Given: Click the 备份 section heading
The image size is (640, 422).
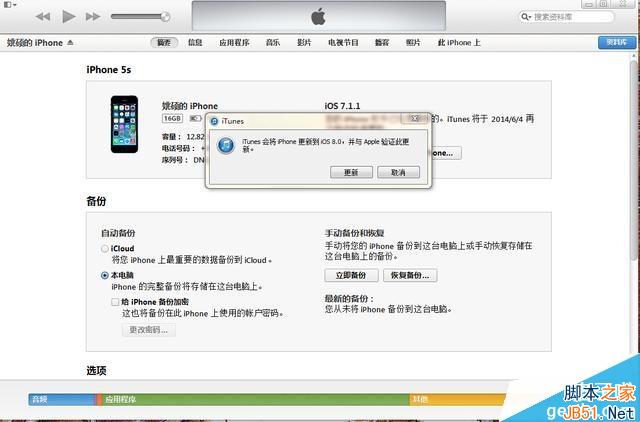Looking at the screenshot, I should pos(96,201).
